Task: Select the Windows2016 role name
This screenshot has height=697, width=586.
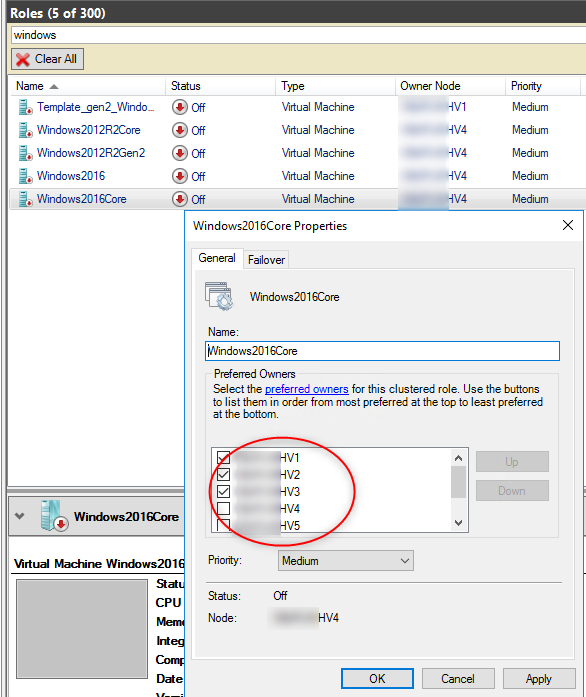Action: coord(71,176)
